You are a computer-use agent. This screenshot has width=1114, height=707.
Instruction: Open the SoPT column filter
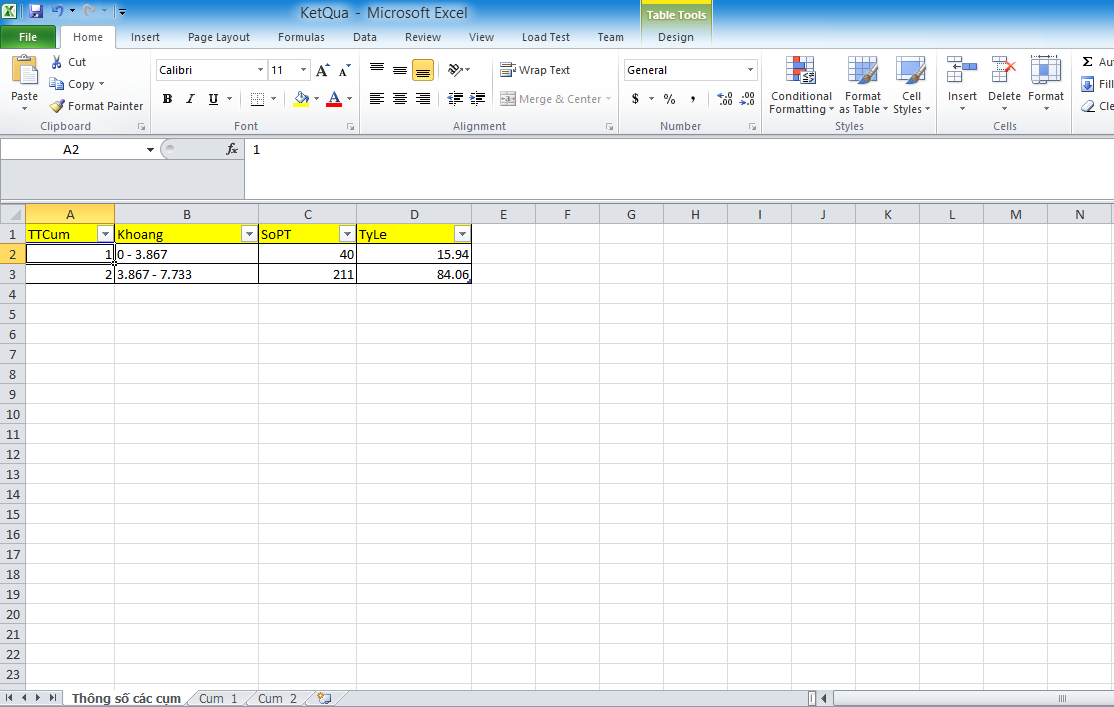point(347,234)
